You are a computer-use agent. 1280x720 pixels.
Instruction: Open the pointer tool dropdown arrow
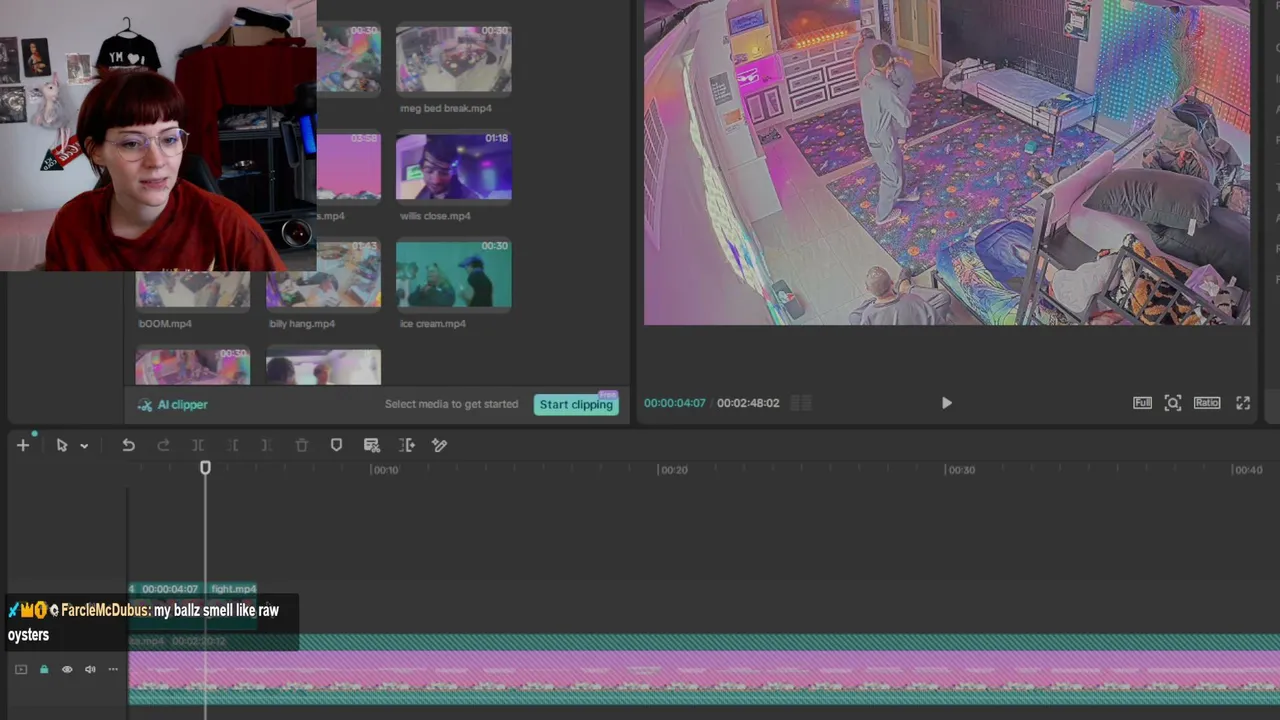click(84, 446)
